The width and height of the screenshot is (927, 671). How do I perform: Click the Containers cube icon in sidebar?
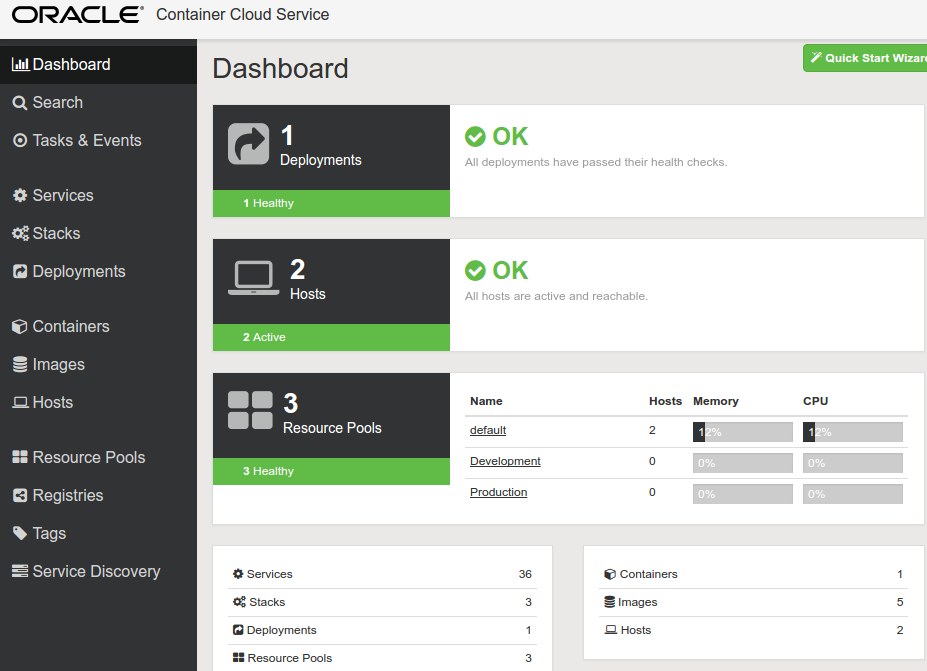(x=20, y=326)
